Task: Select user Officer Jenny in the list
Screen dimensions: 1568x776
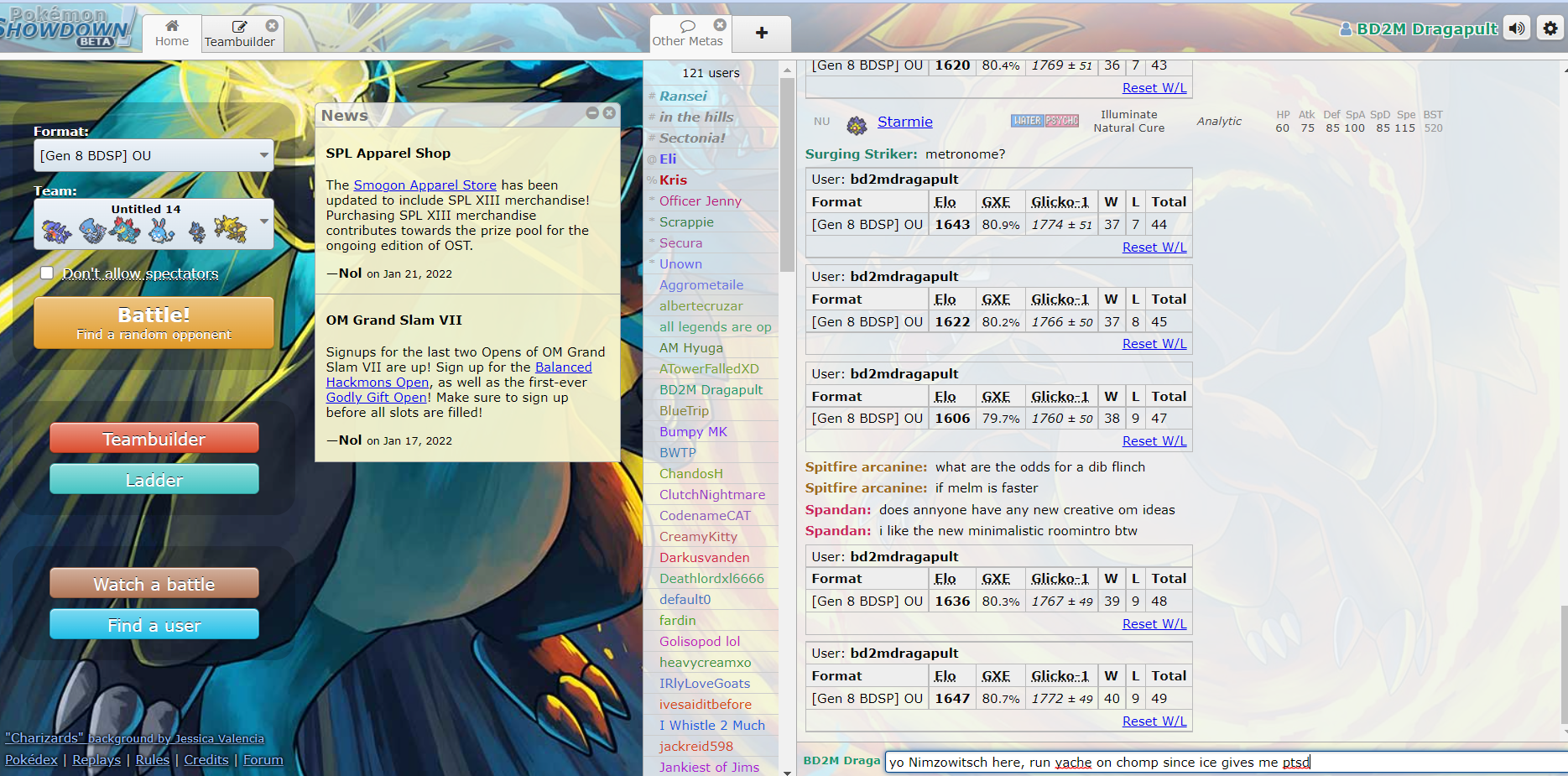Action: pos(711,201)
